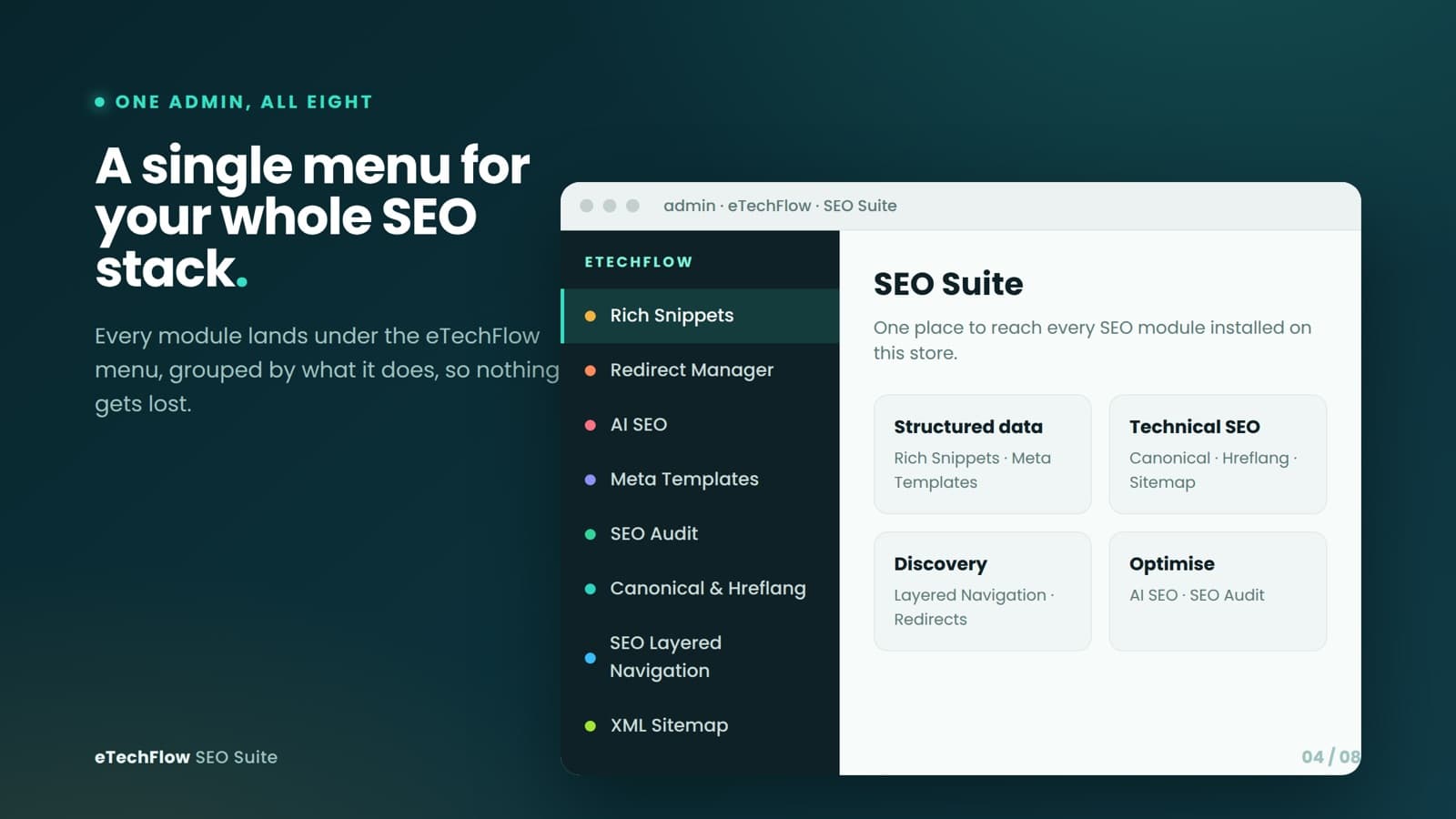Screen dimensions: 1456x819
Task: Click the lime dot beside XML Sitemap
Action: pyautogui.click(x=590, y=725)
